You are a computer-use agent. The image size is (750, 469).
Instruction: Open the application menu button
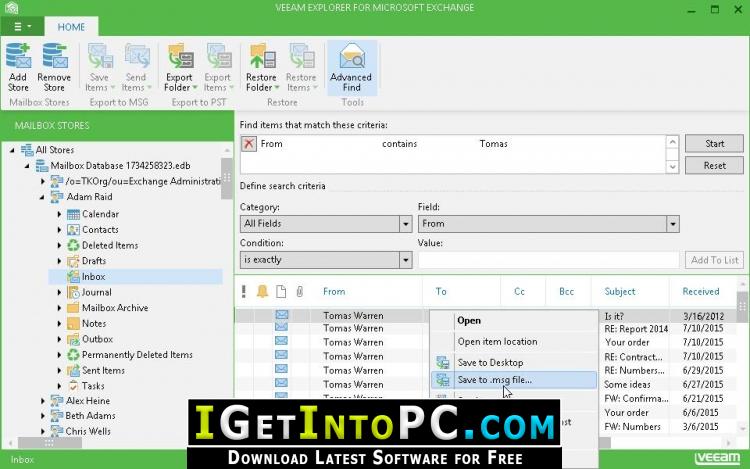click(22, 26)
